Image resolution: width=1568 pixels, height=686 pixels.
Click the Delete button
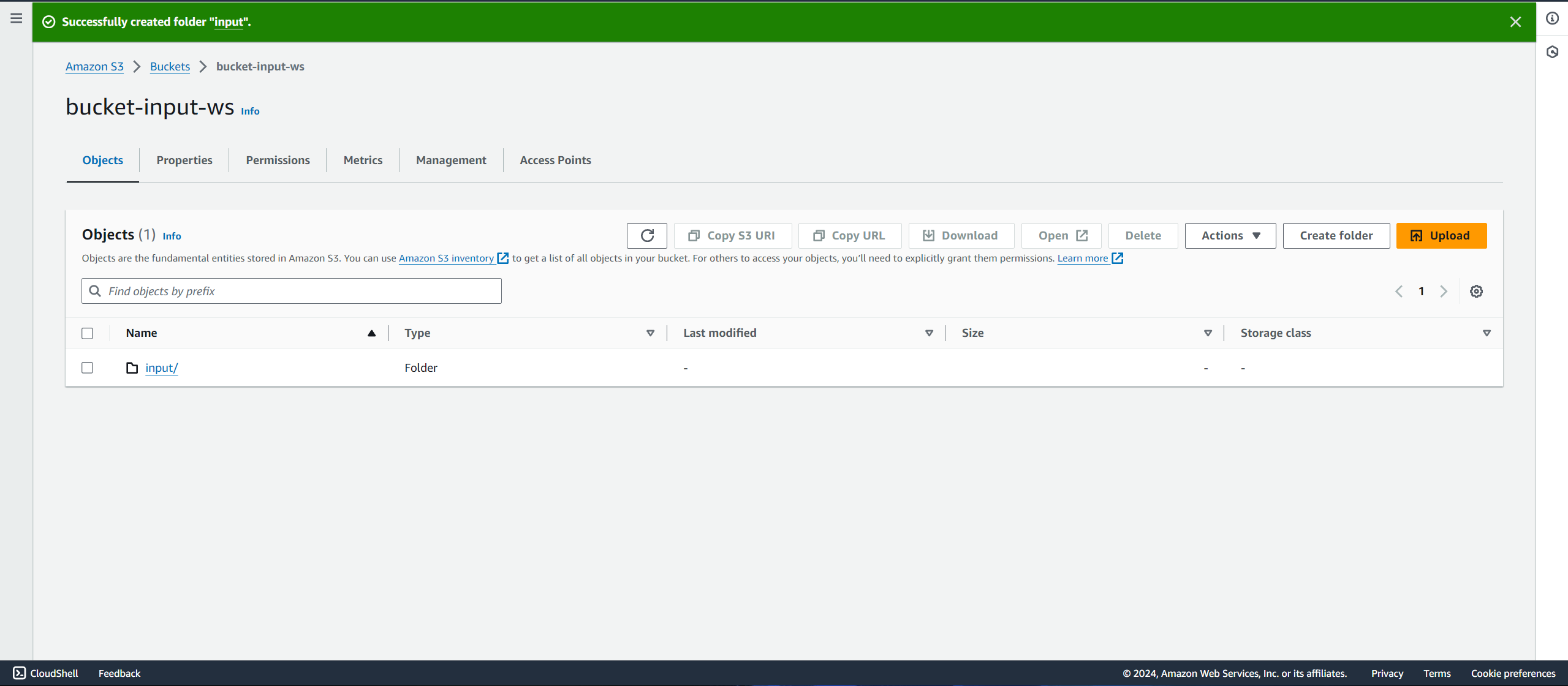(1143, 236)
